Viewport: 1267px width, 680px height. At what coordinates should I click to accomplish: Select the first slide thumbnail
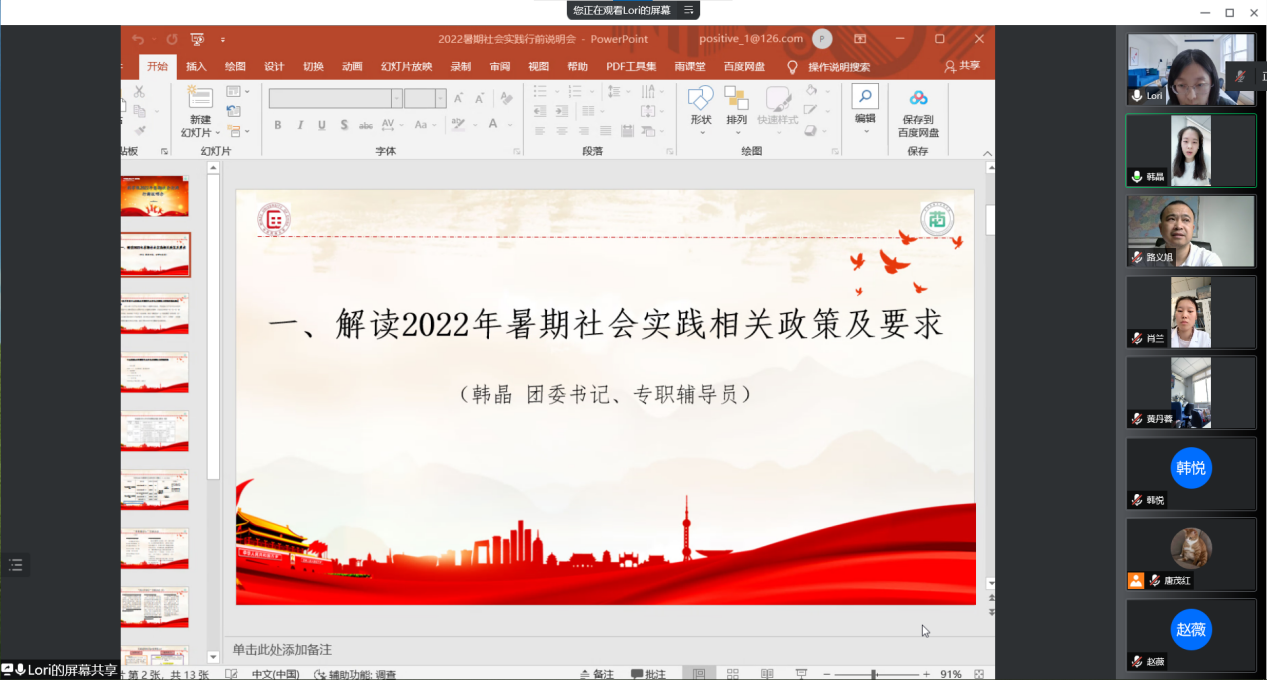pyautogui.click(x=155, y=196)
